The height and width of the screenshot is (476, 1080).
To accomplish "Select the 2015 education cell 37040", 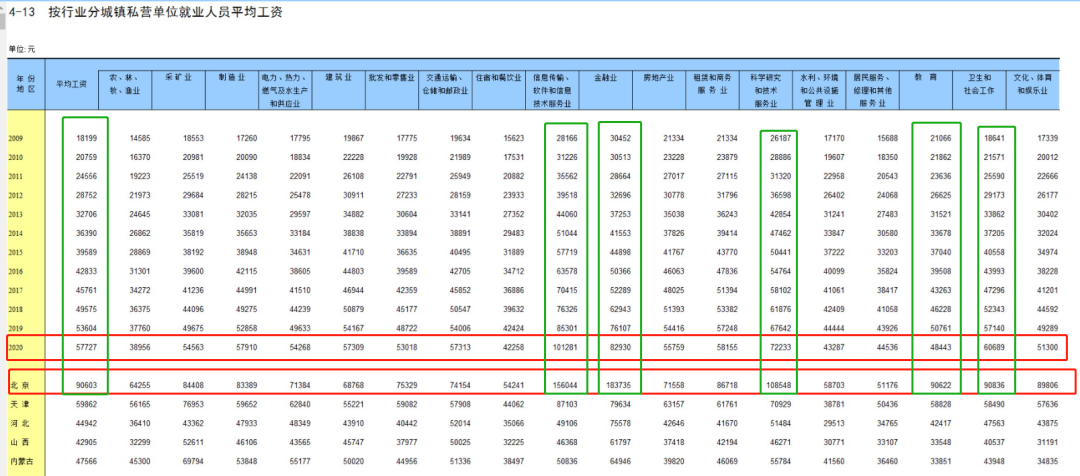I will (x=941, y=254).
